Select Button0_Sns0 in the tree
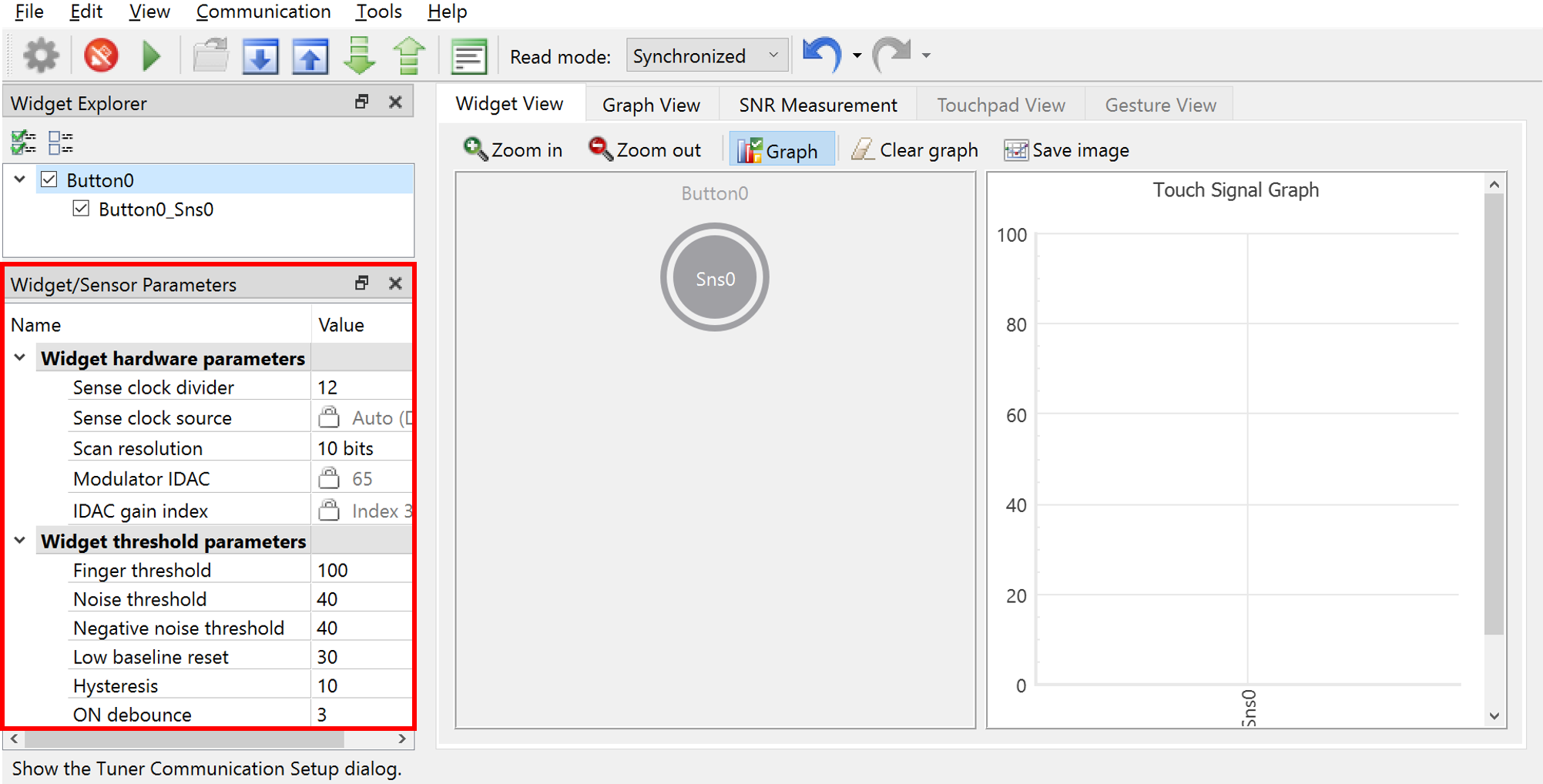 click(x=156, y=209)
